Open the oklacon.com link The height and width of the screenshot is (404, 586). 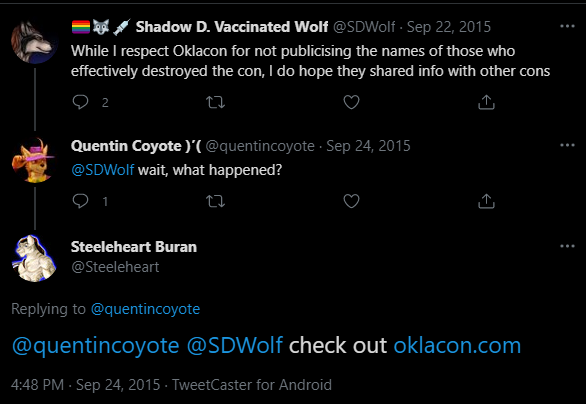coord(457,345)
